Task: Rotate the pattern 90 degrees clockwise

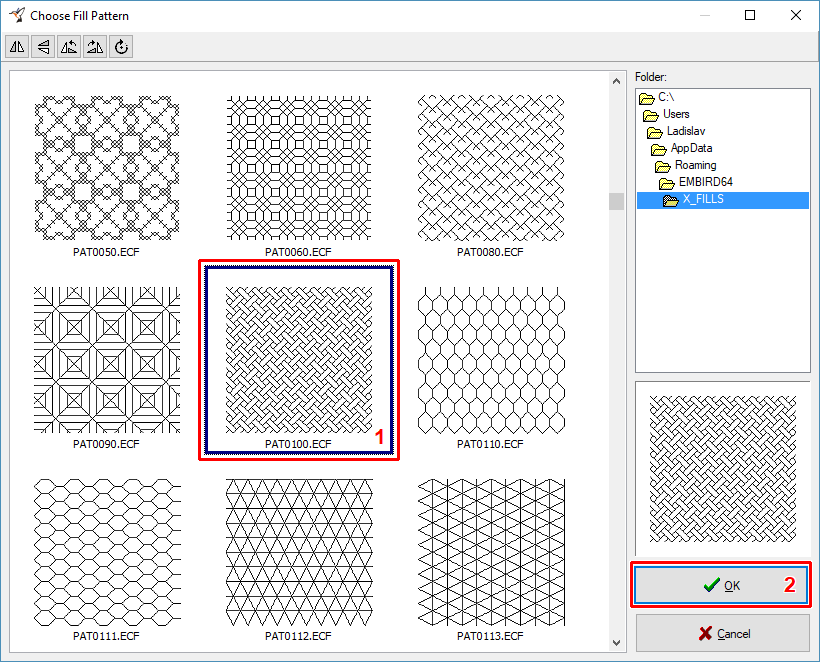Action: [94, 46]
